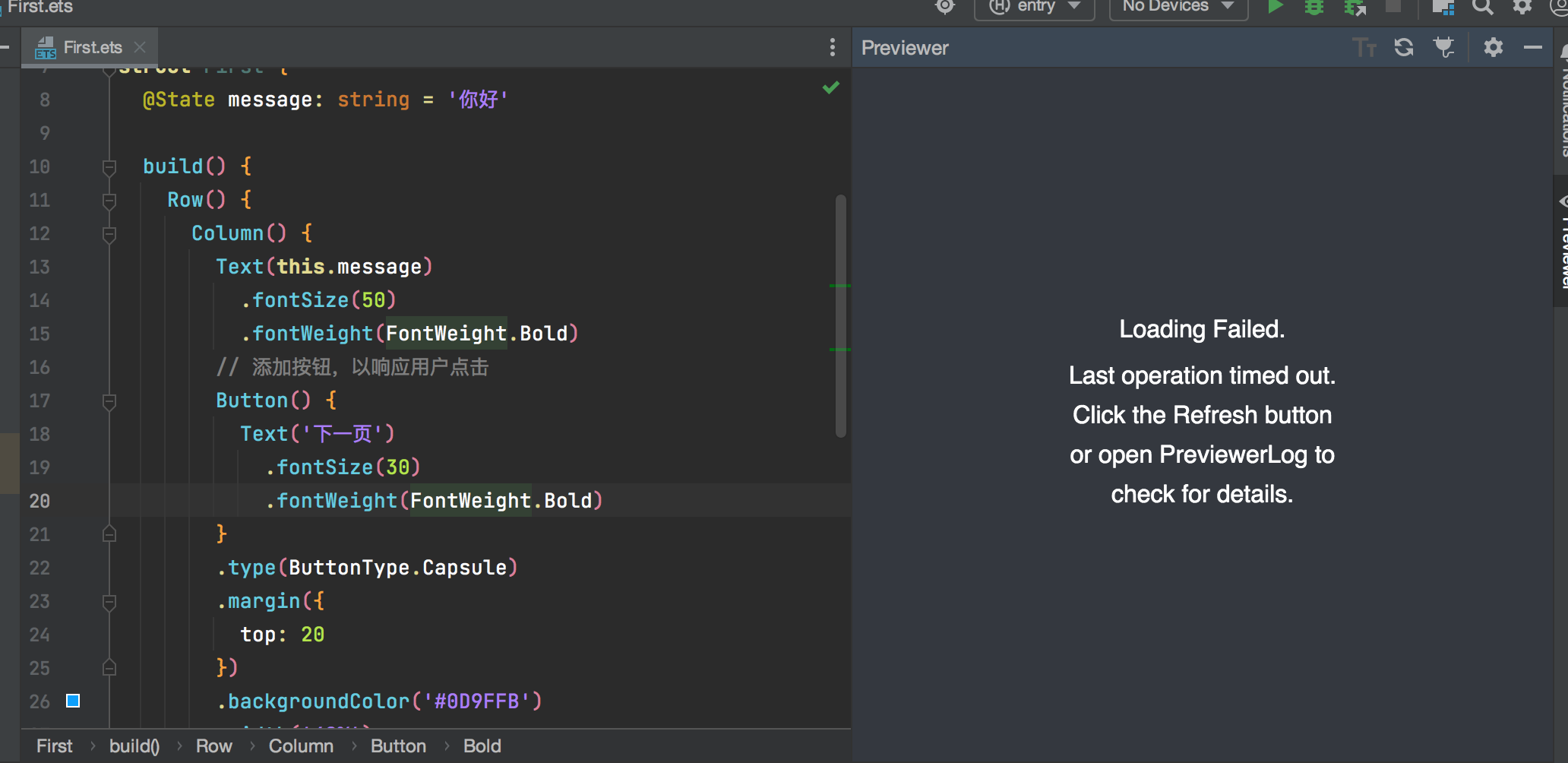The width and height of the screenshot is (1568, 763).
Task: Select Bold in breadcrumb bar
Action: click(482, 746)
